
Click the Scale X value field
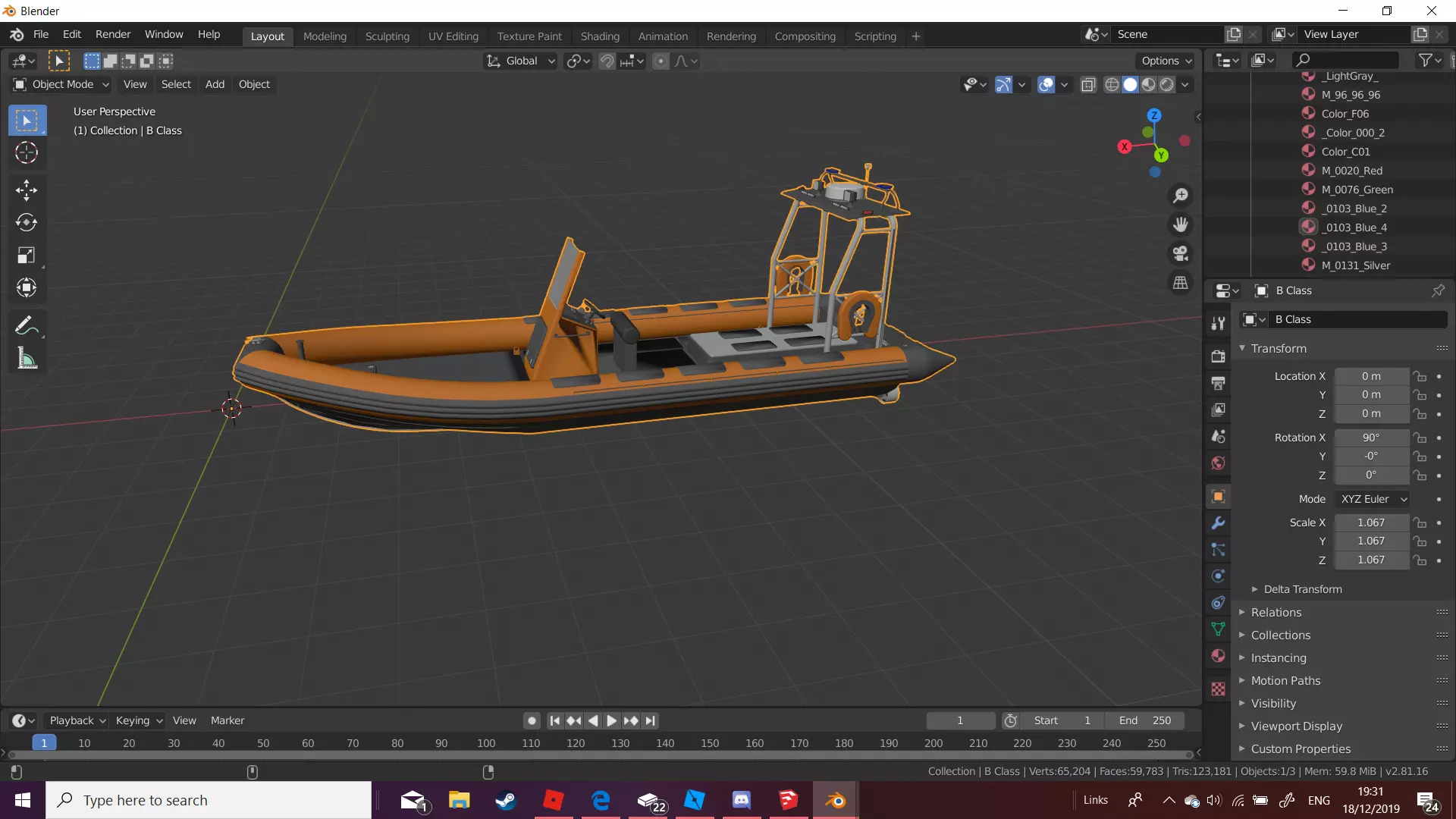pyautogui.click(x=1371, y=522)
